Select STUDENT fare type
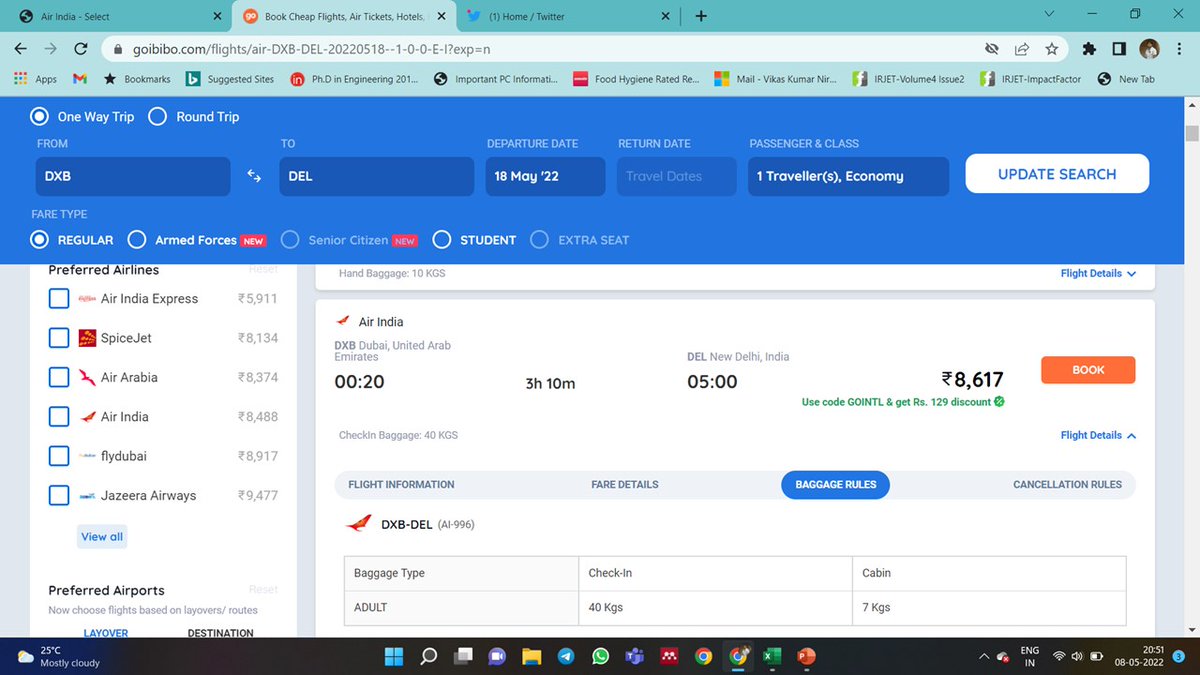 (442, 240)
